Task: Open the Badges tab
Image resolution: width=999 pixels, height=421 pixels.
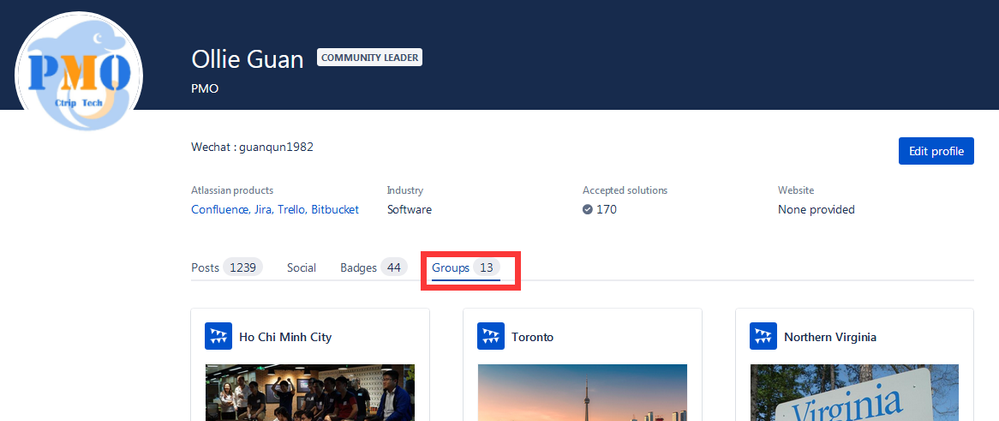Action: [374, 268]
